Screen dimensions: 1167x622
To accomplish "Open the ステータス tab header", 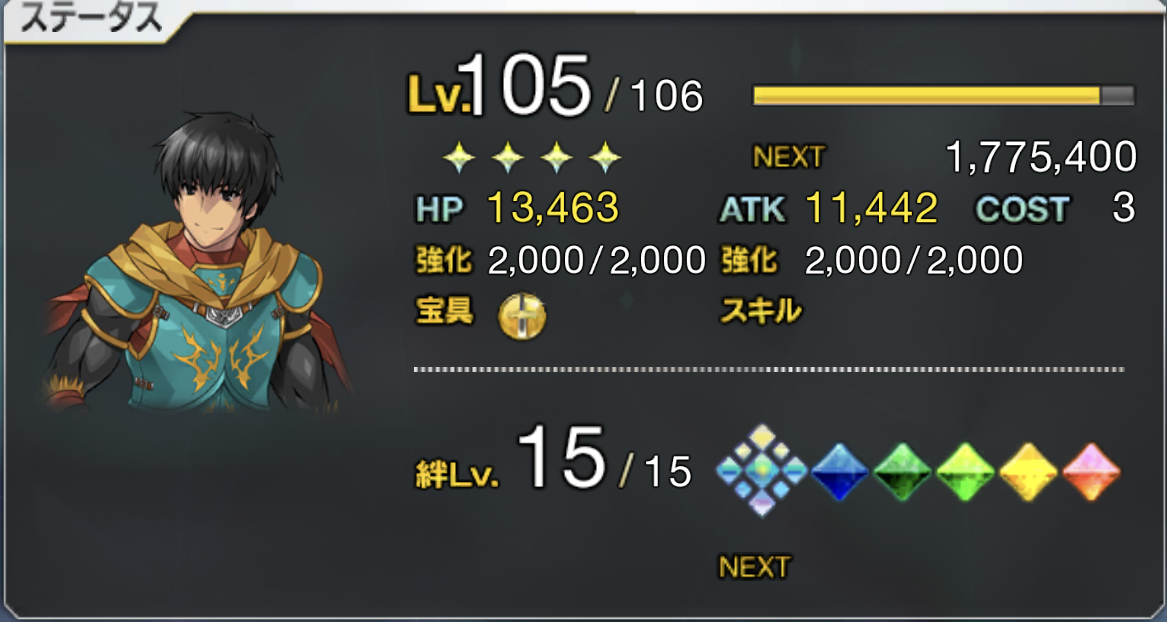I will click(x=89, y=21).
